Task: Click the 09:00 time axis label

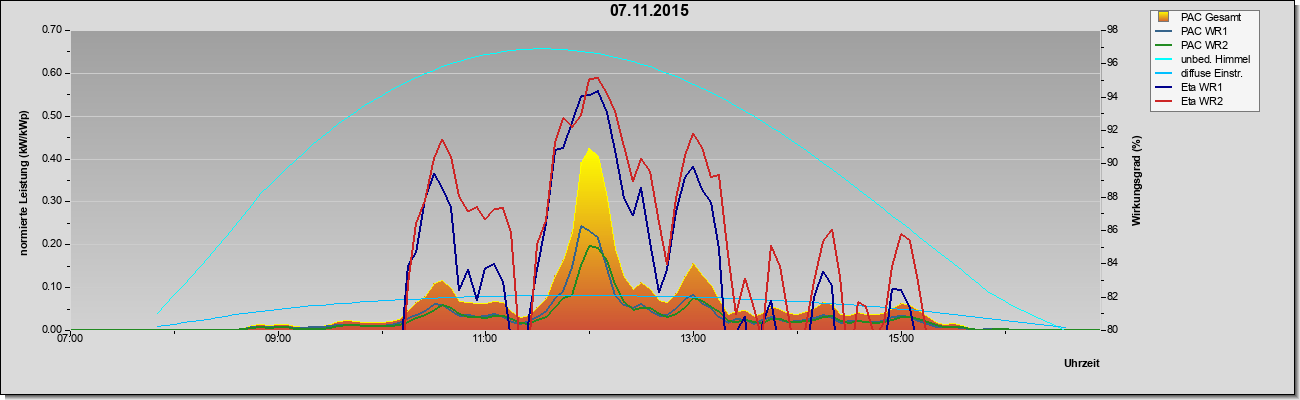Action: [278, 339]
